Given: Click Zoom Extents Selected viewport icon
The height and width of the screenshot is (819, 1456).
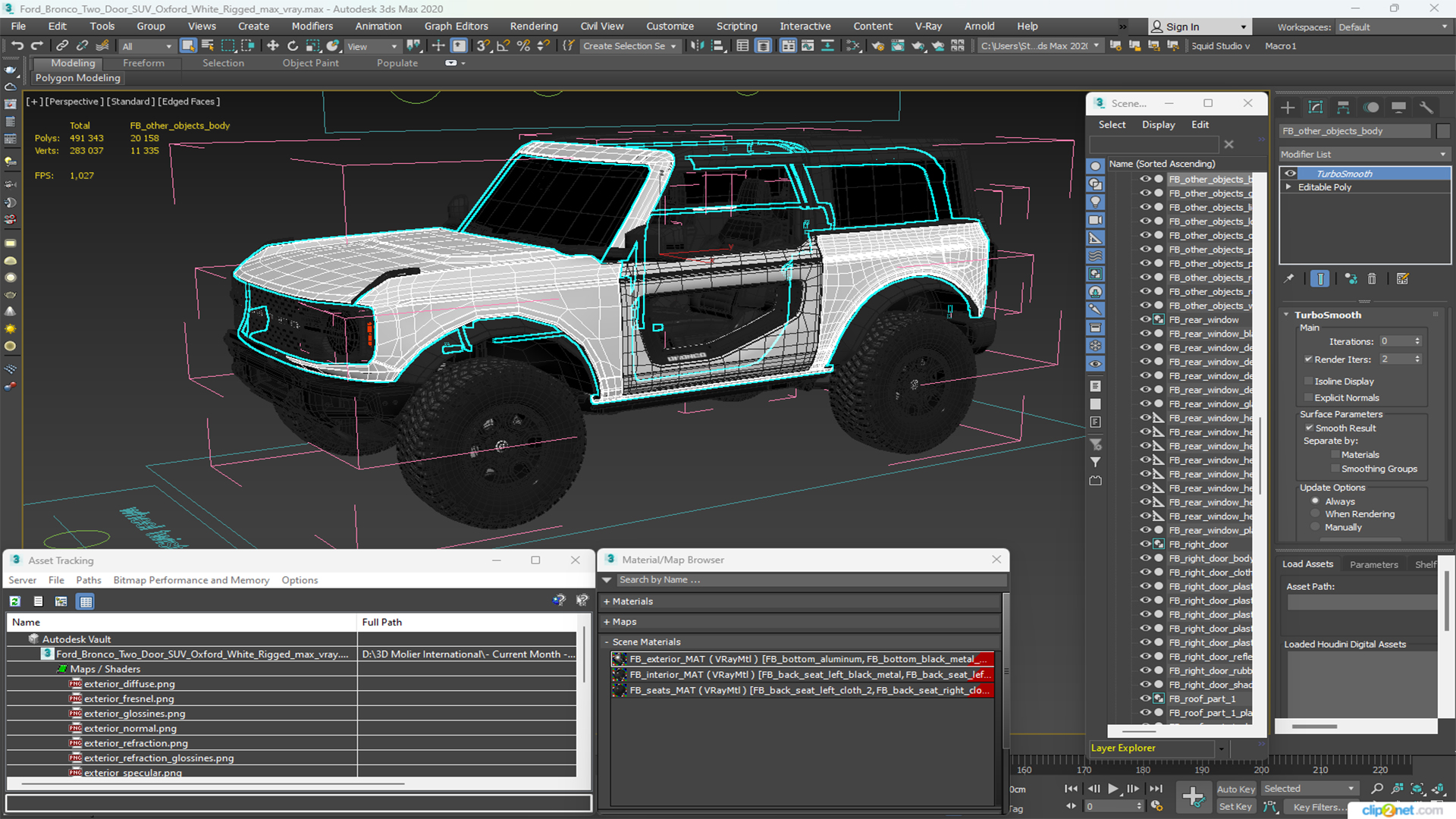Looking at the screenshot, I should tap(1417, 789).
